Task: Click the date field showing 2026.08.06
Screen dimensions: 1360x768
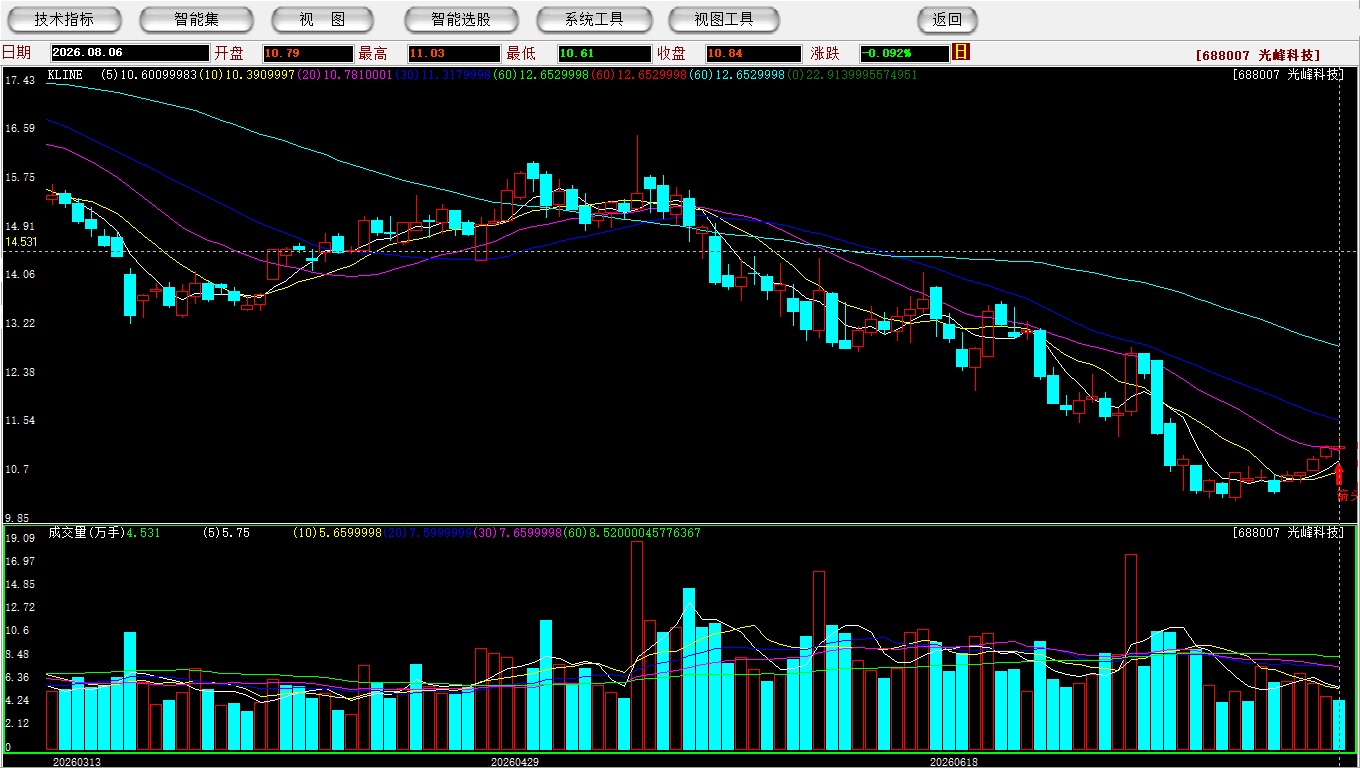Action: pos(129,53)
